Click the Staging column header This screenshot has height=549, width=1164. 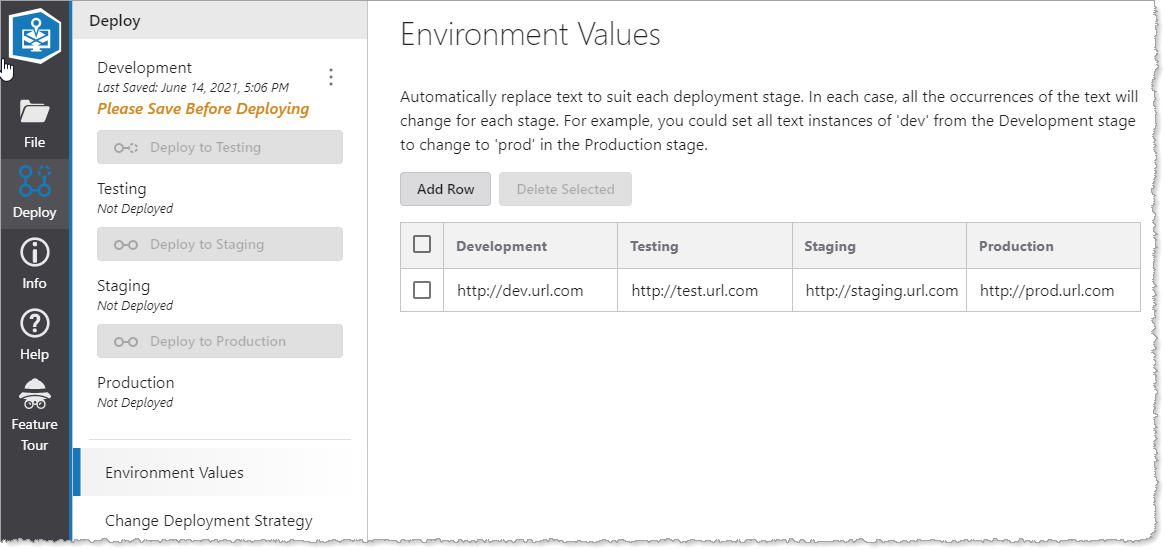point(880,246)
